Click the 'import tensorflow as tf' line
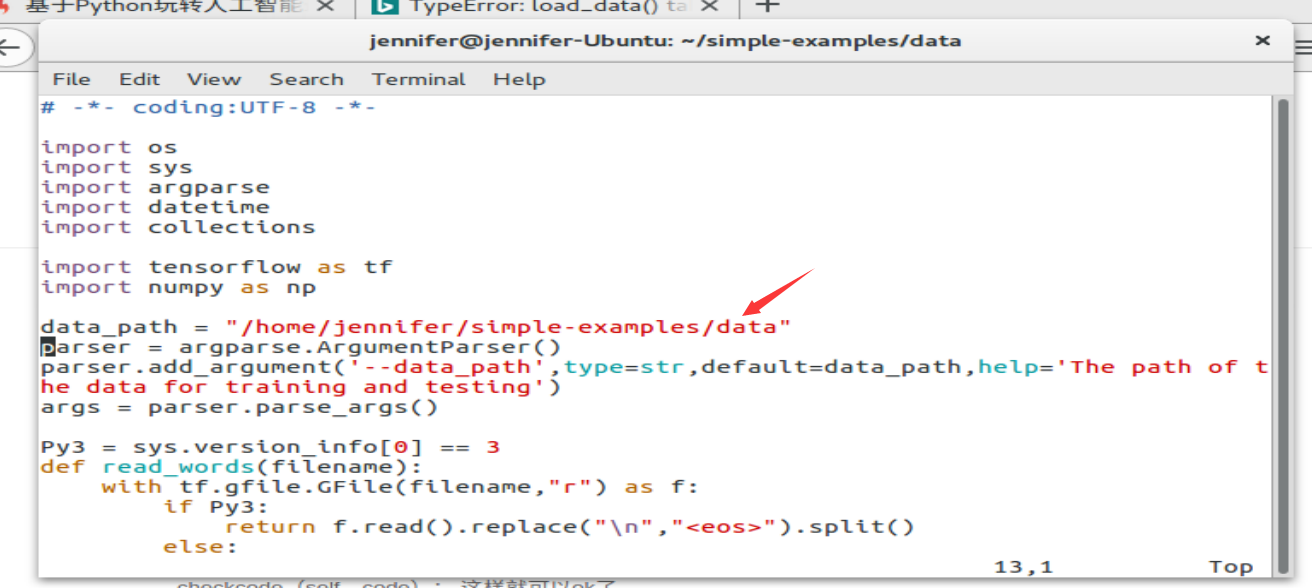This screenshot has height=588, width=1312. [217, 267]
